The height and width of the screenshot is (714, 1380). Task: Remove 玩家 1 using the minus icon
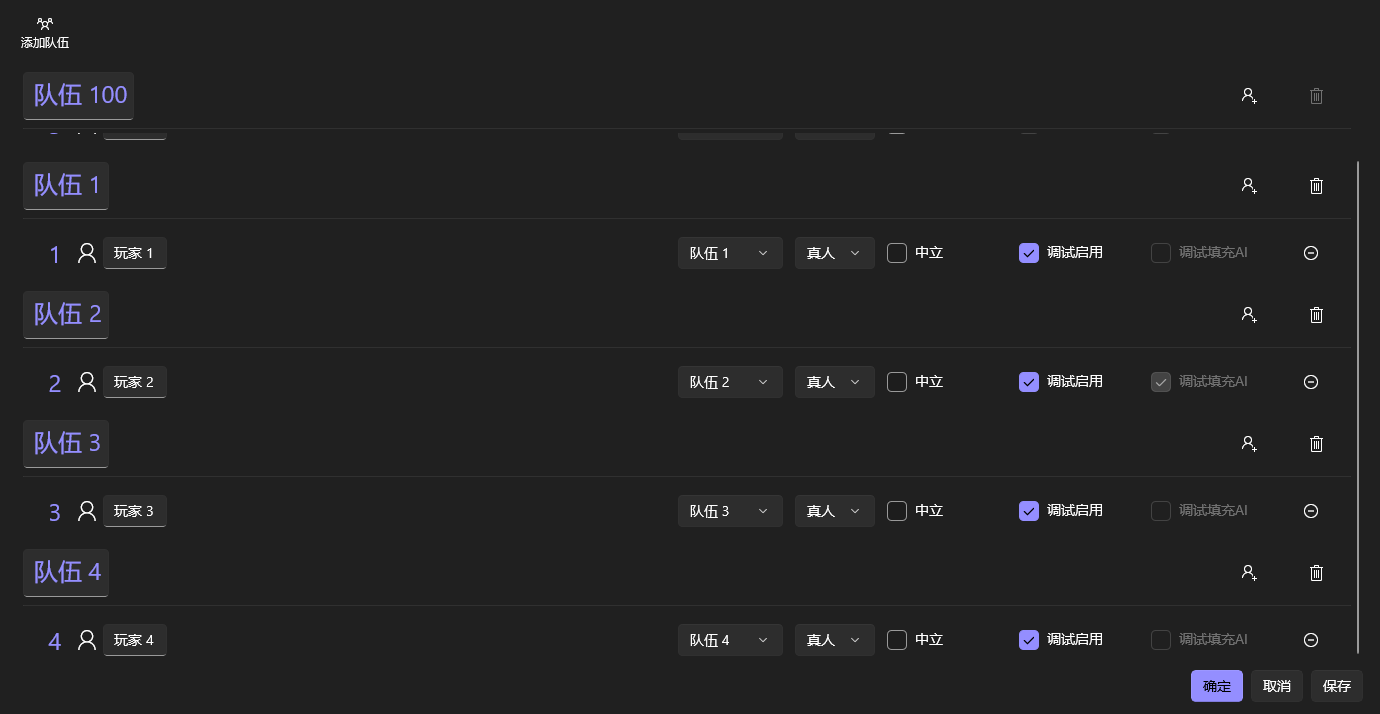click(1311, 253)
